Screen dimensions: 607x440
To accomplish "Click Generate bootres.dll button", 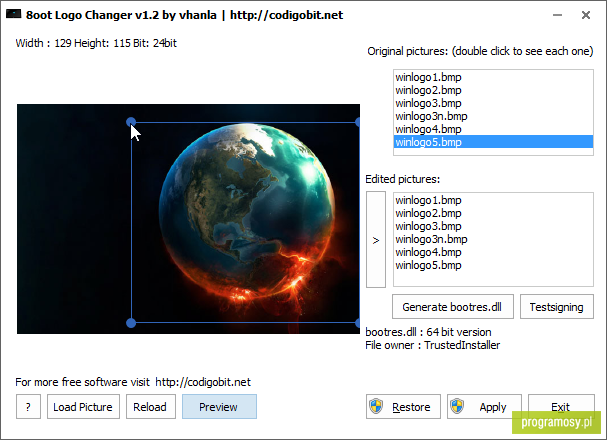I will pyautogui.click(x=453, y=307).
